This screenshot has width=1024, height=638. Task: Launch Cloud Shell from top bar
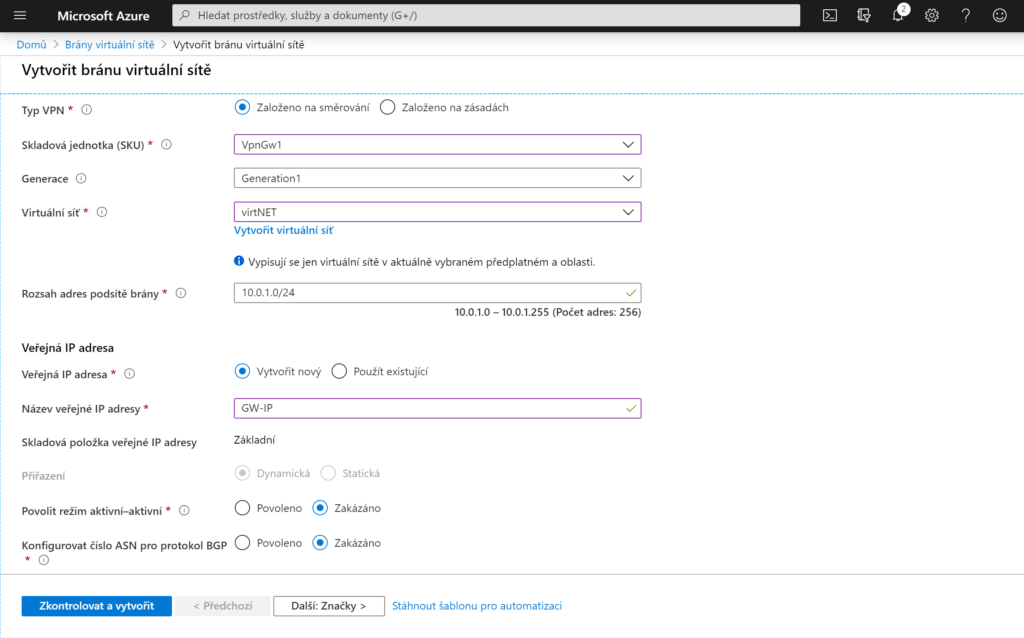pyautogui.click(x=829, y=15)
